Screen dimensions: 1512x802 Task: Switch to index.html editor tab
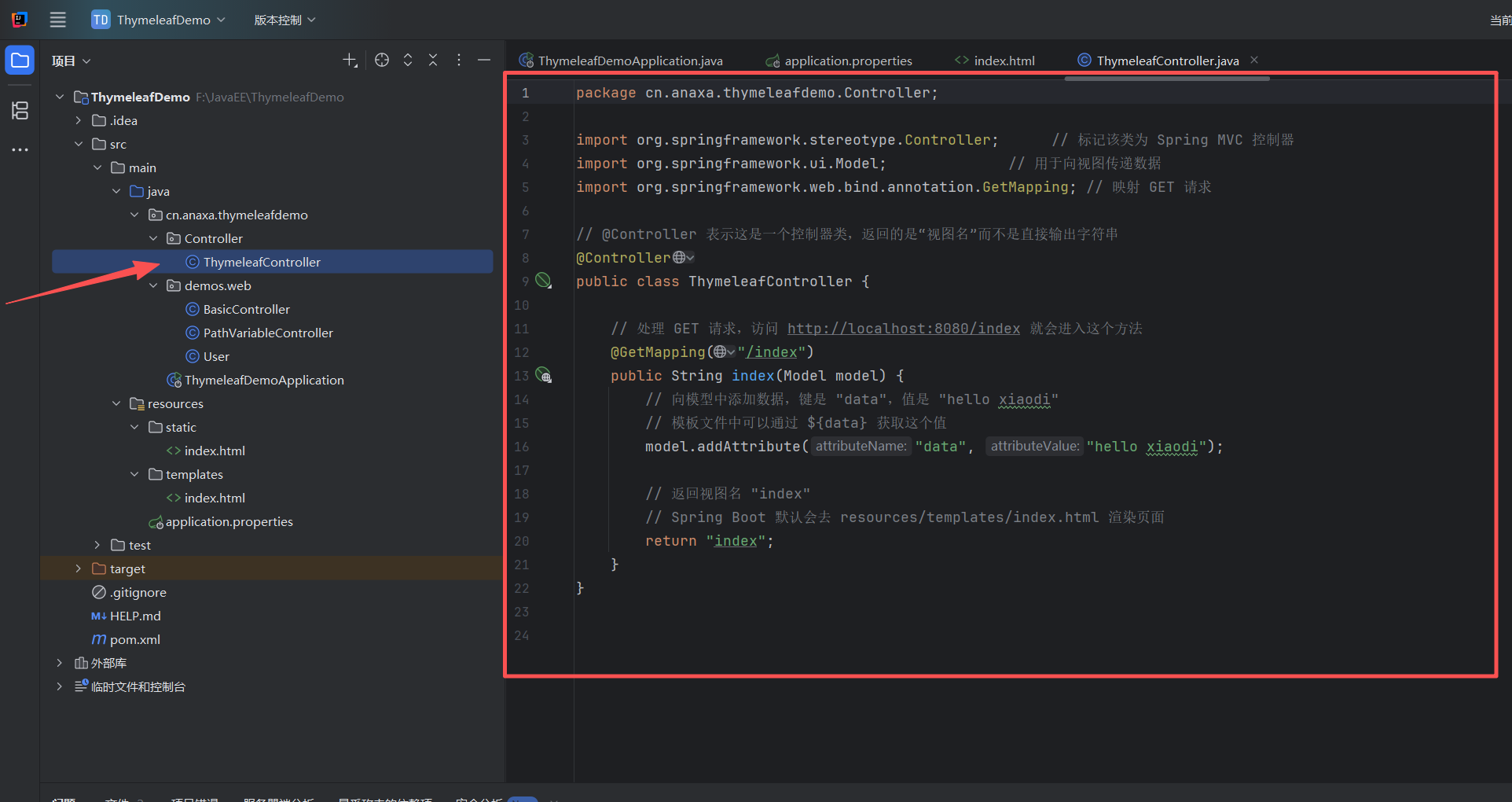(x=995, y=61)
